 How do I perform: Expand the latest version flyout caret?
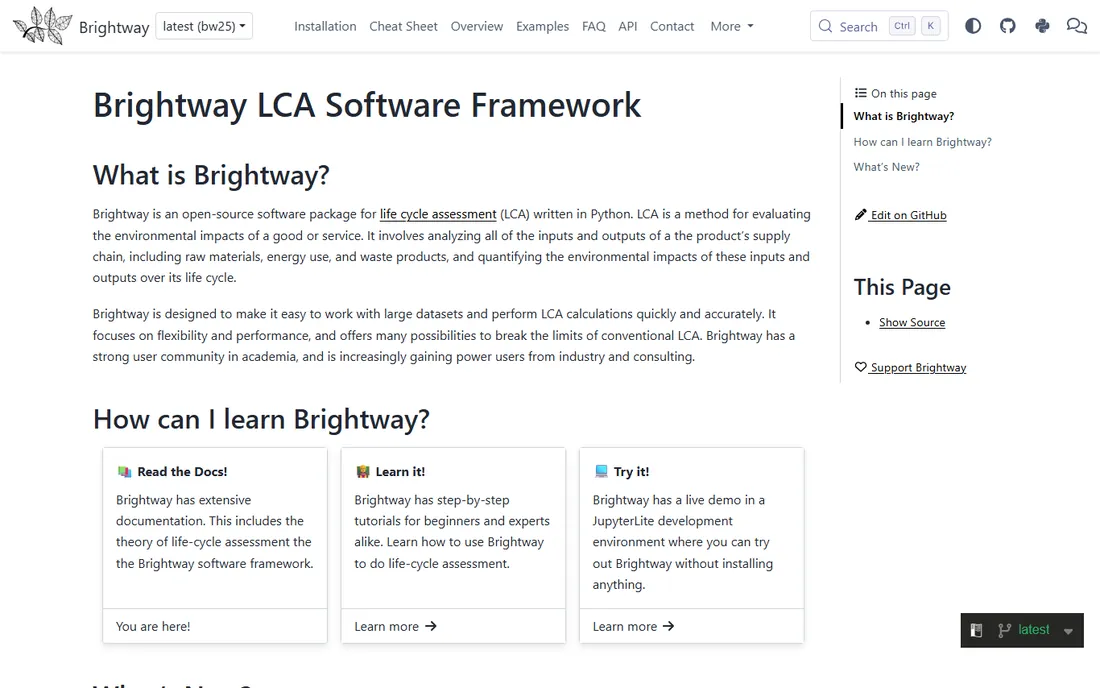click(1068, 630)
